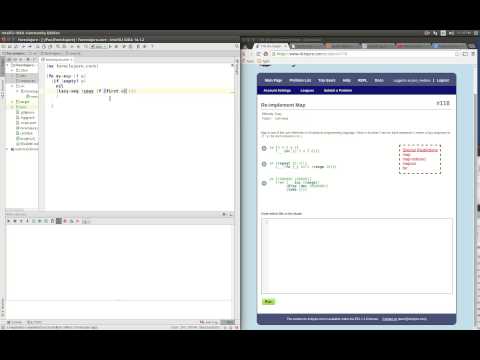Open session gear menu in top panel
This screenshot has height=360, width=480.
[x=476, y=33]
